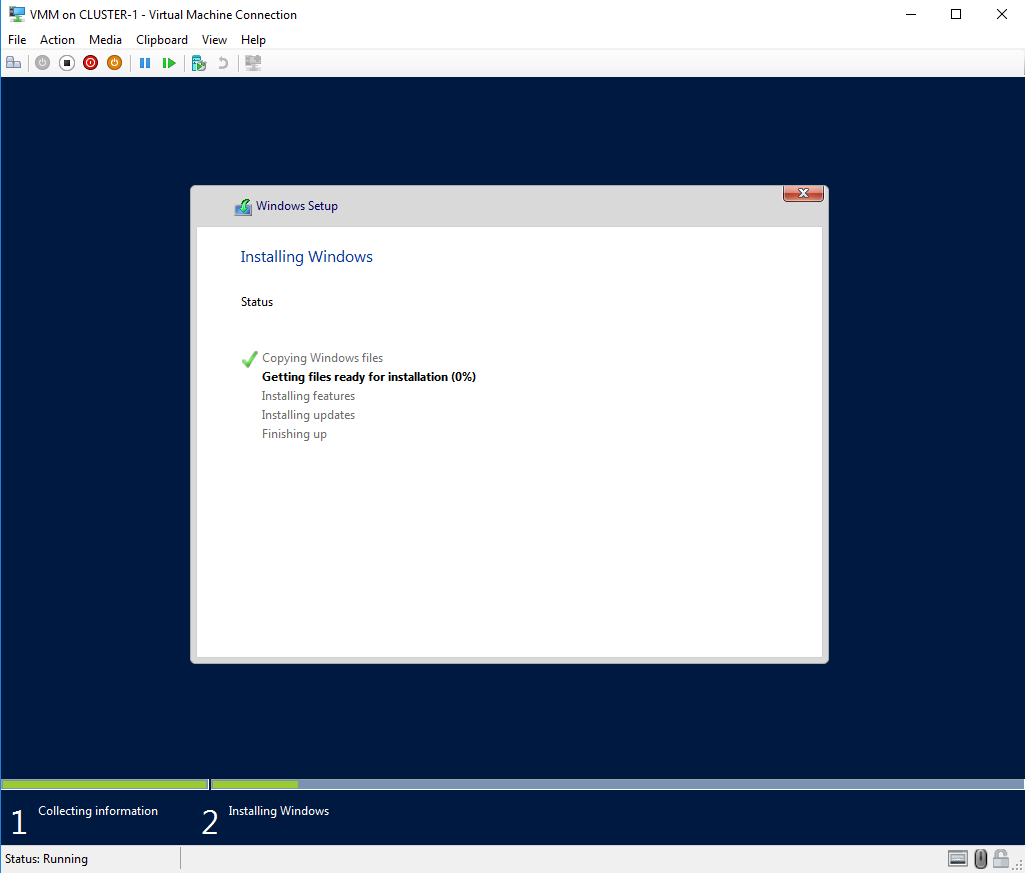Click step 1 "Collecting information" label

tap(97, 811)
